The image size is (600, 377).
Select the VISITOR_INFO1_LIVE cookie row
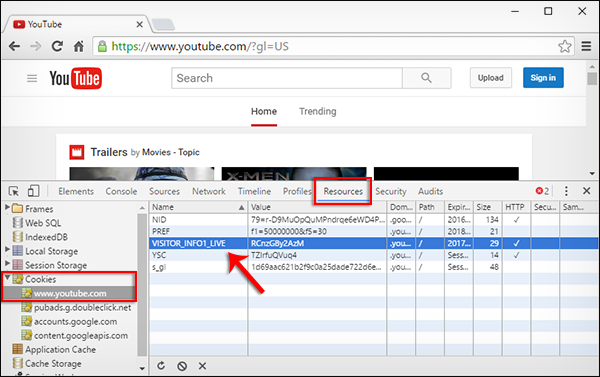[x=373, y=243]
